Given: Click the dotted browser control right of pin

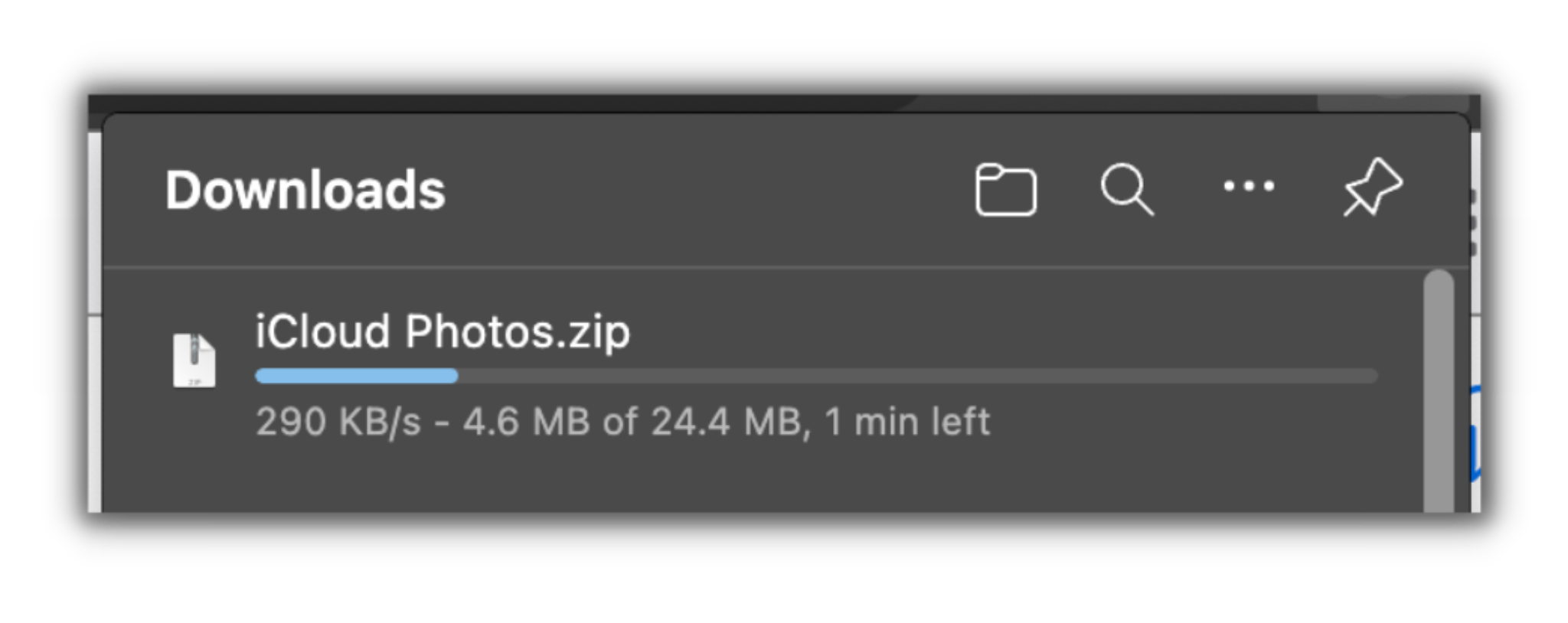Looking at the screenshot, I should point(1473,223).
